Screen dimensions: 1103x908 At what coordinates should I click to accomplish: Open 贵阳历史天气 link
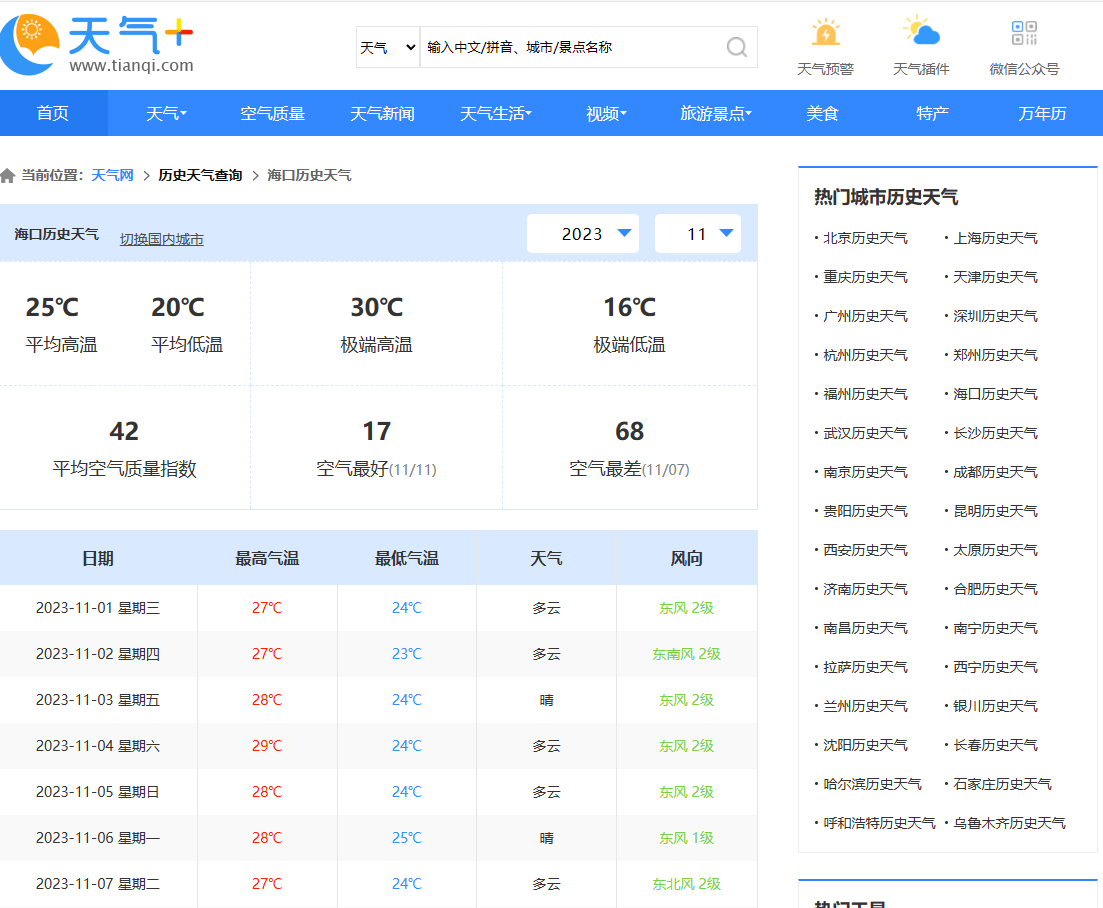[865, 511]
